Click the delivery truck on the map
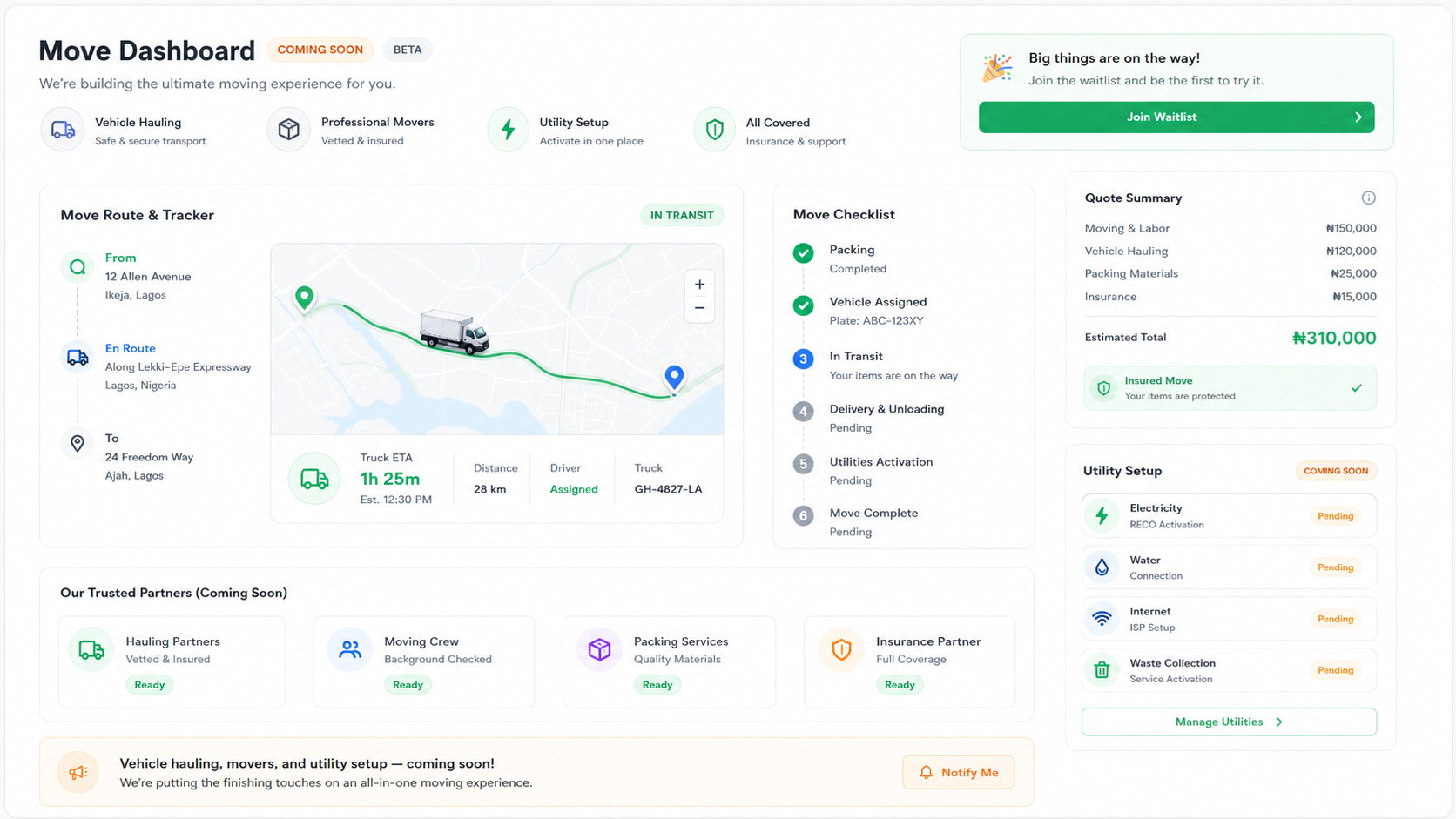The height and width of the screenshot is (819, 1456). tap(454, 332)
